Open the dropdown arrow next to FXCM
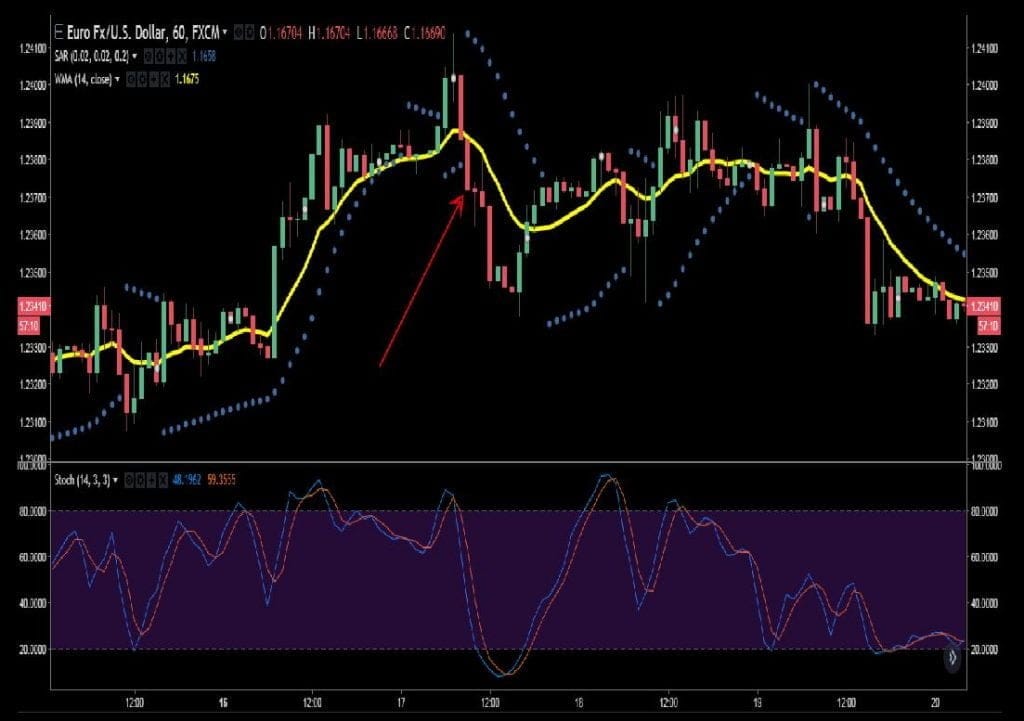This screenshot has width=1024, height=721. pos(225,31)
